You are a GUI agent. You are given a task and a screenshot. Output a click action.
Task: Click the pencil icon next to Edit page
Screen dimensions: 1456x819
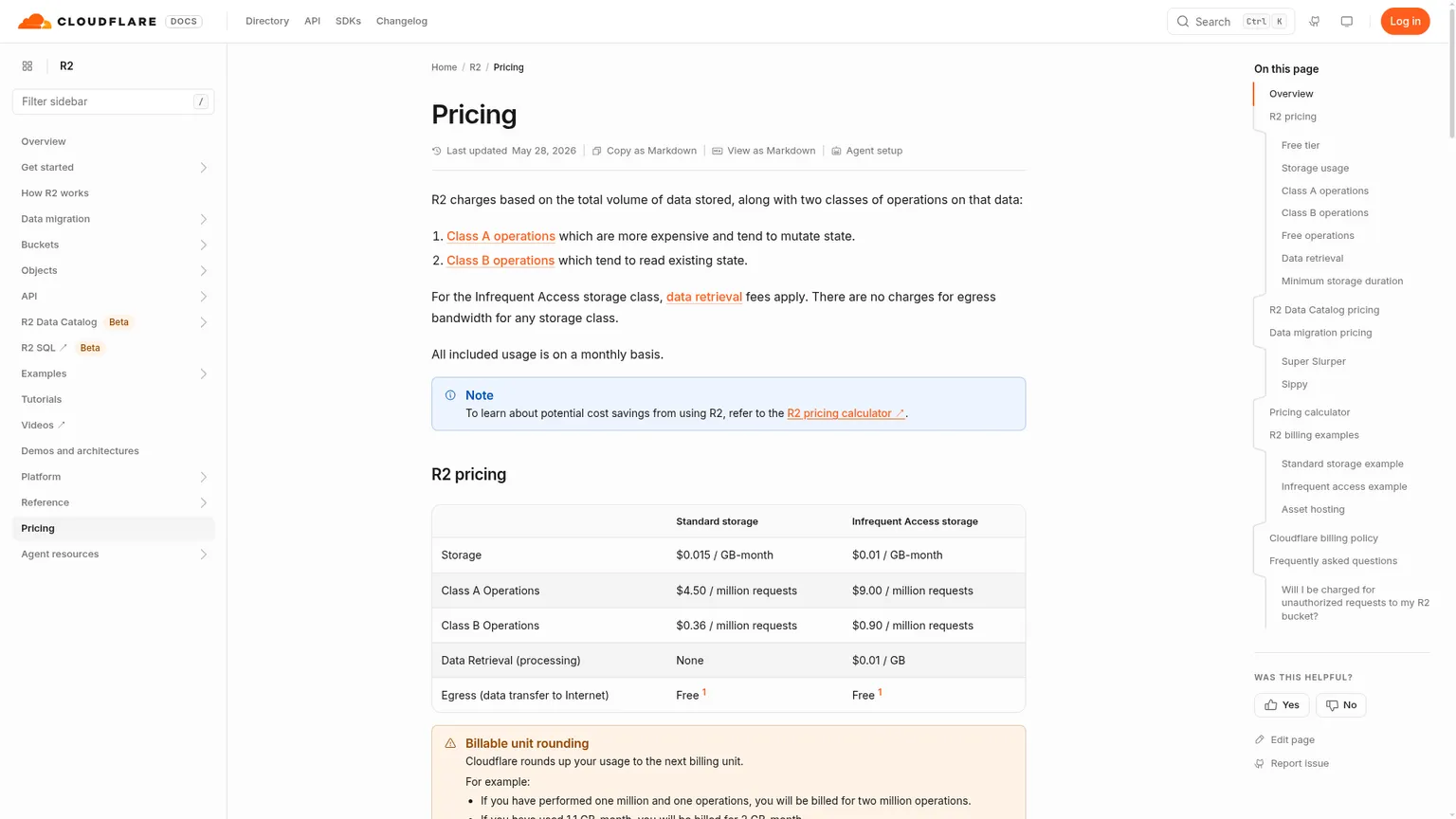[x=1260, y=739]
